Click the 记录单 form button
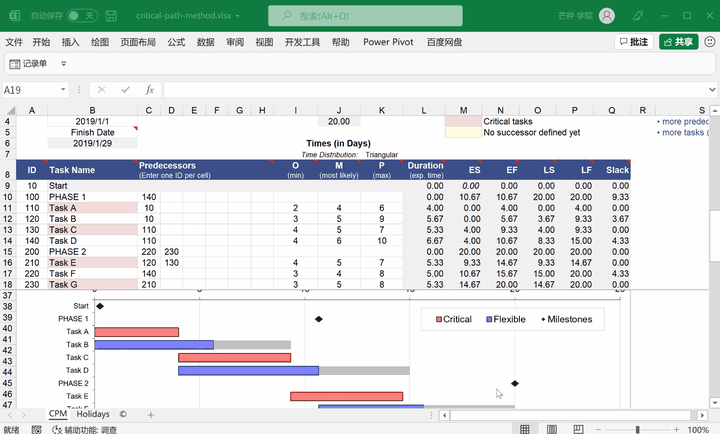720x434 pixels. point(28,63)
